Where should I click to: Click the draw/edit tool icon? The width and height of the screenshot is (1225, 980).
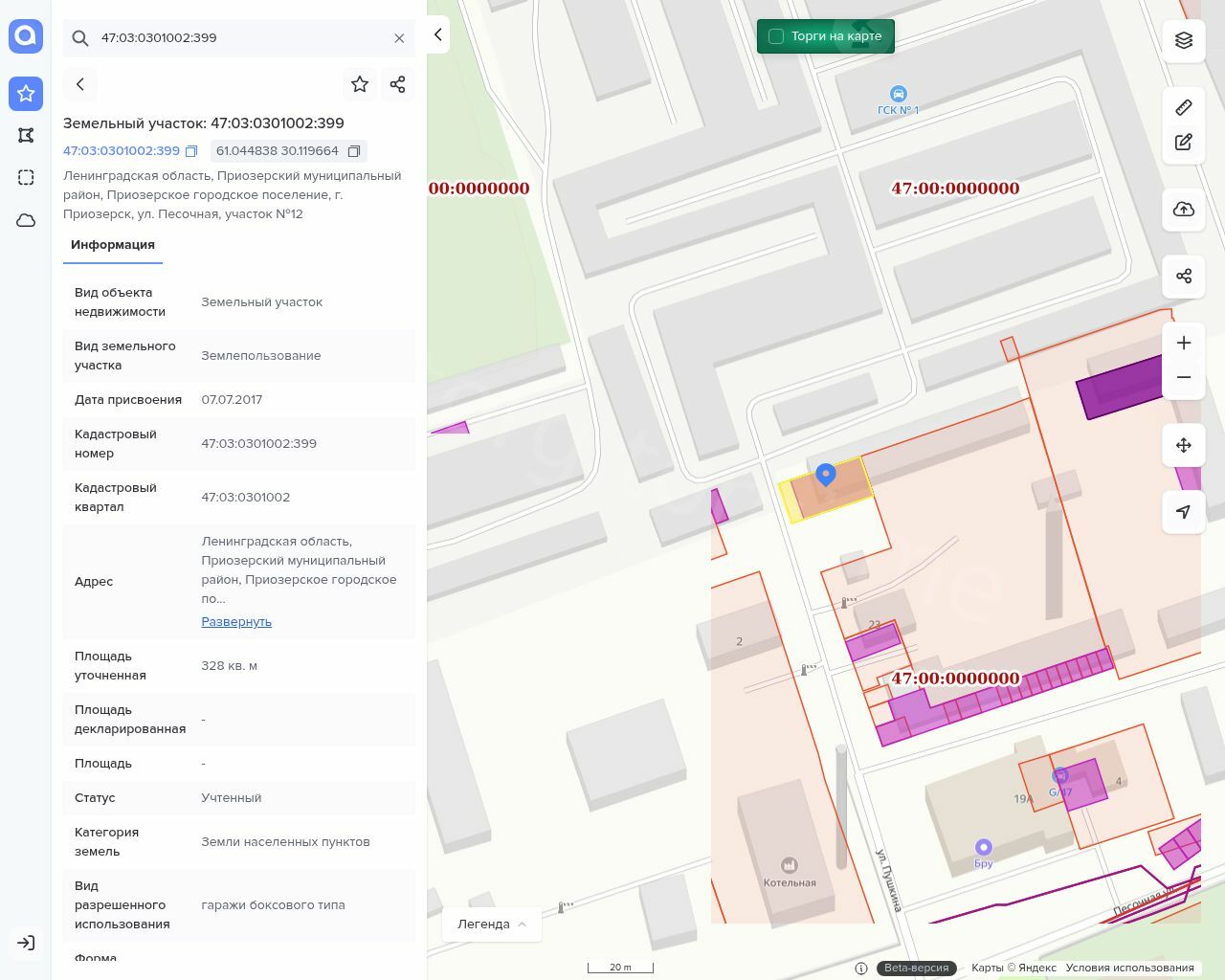coord(1184,143)
